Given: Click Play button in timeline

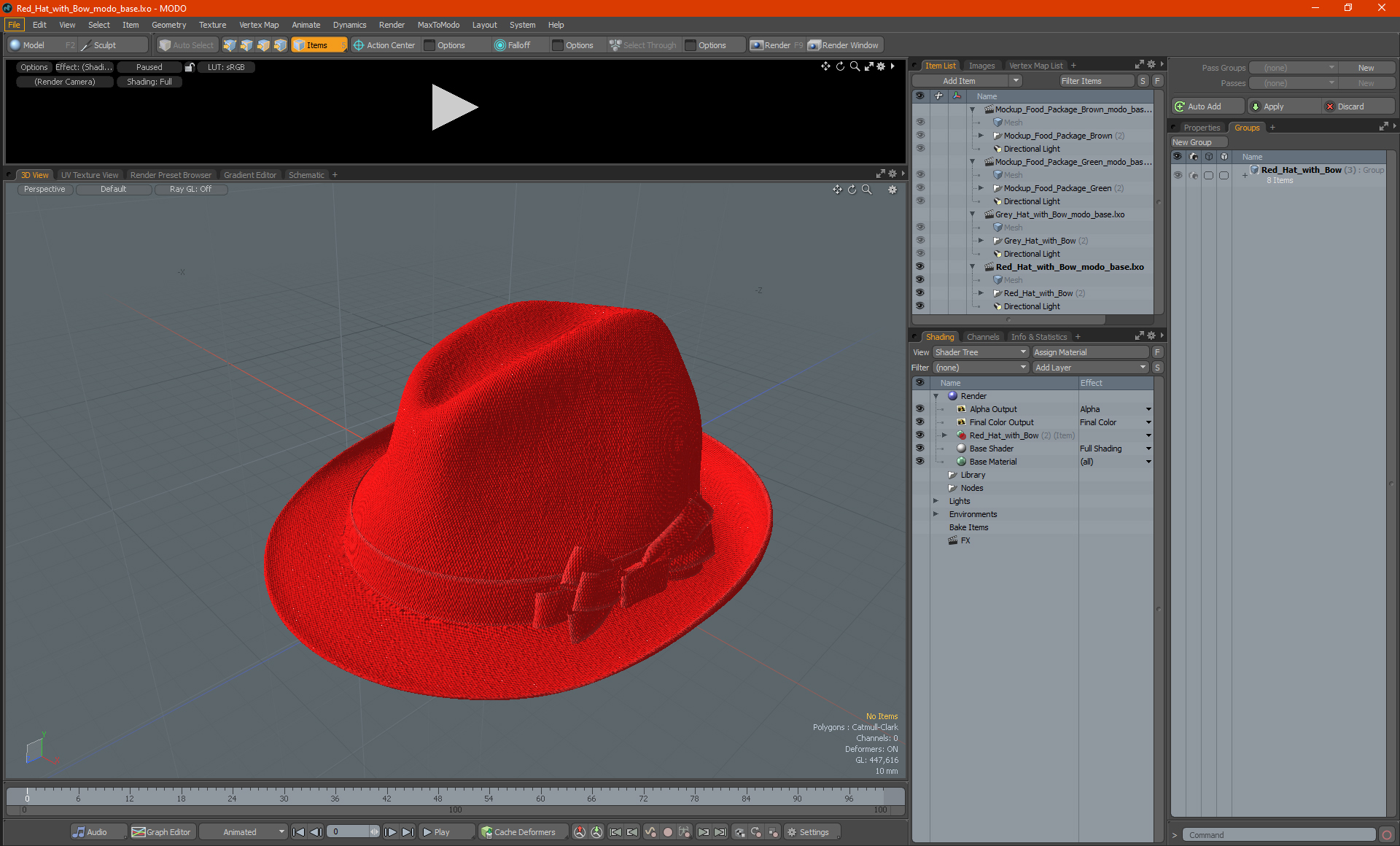Looking at the screenshot, I should [x=446, y=832].
